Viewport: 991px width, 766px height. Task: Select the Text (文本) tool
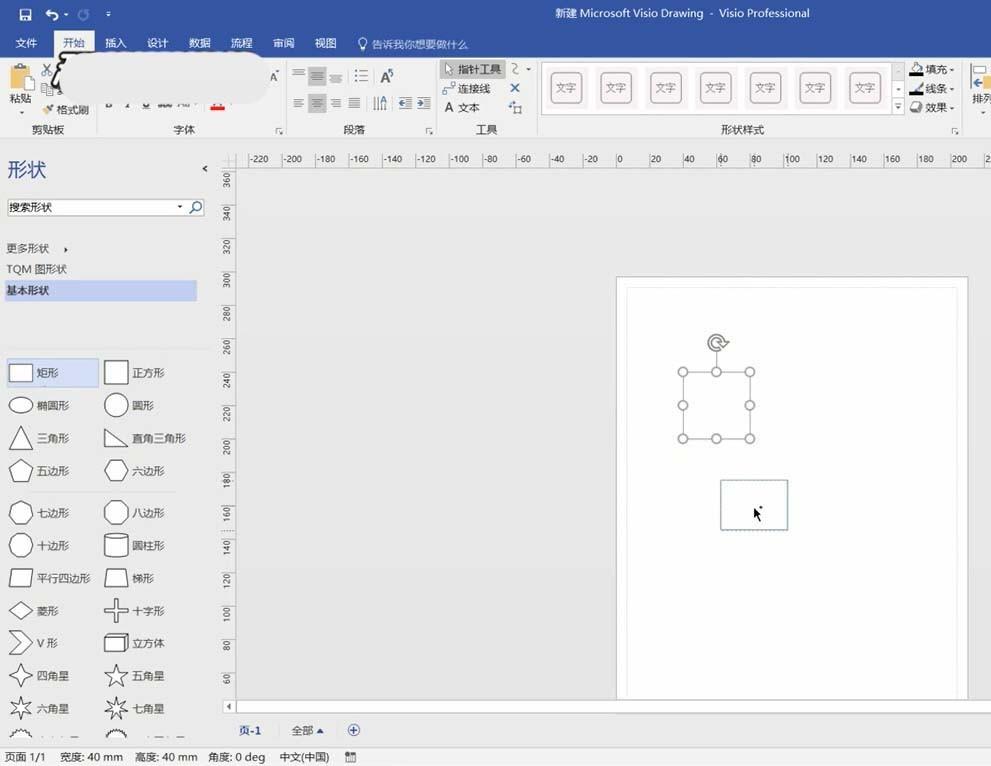tap(462, 107)
